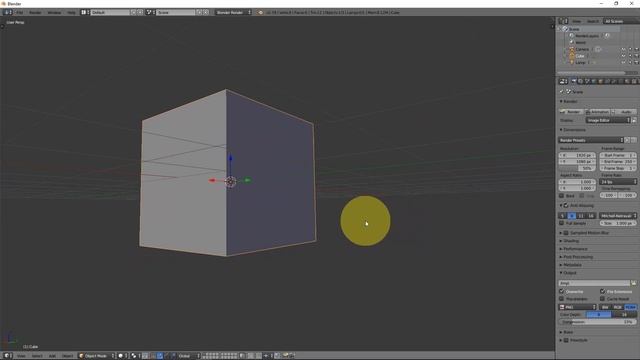Viewport: 640px width, 360px height.
Task: Click the Start Frame field
Action: click(618, 156)
